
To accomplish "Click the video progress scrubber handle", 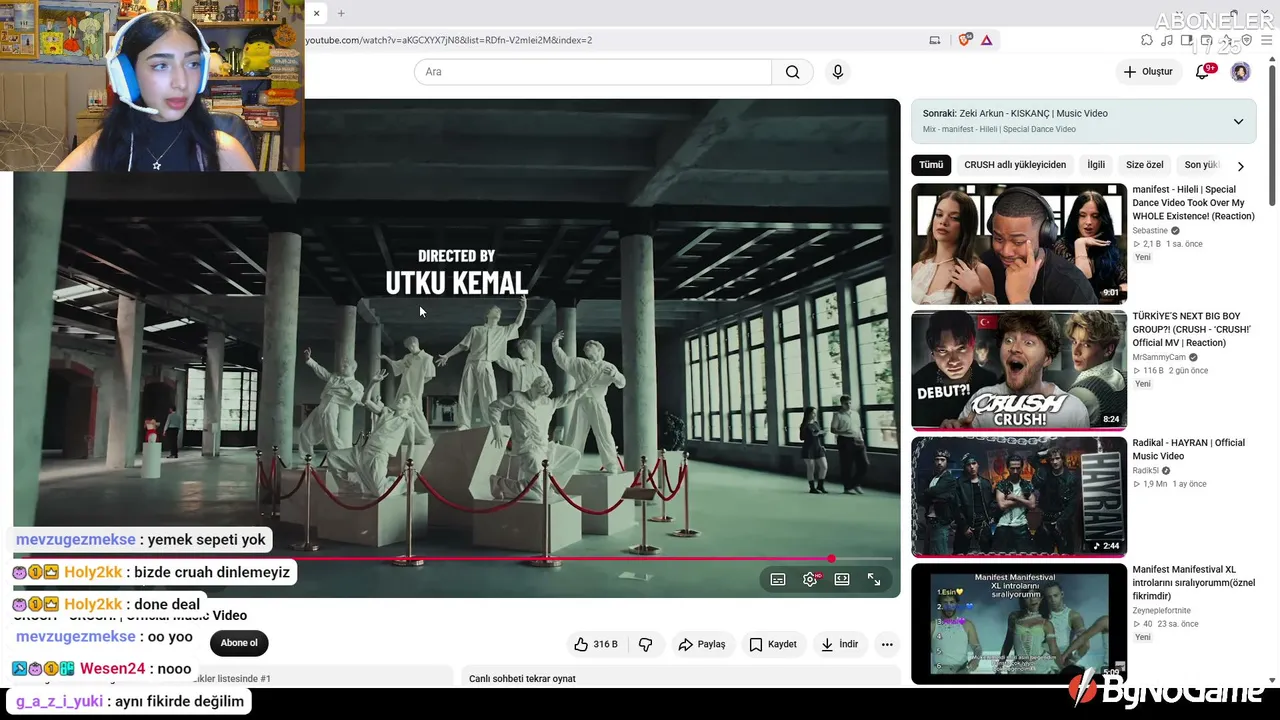I will coord(831,559).
